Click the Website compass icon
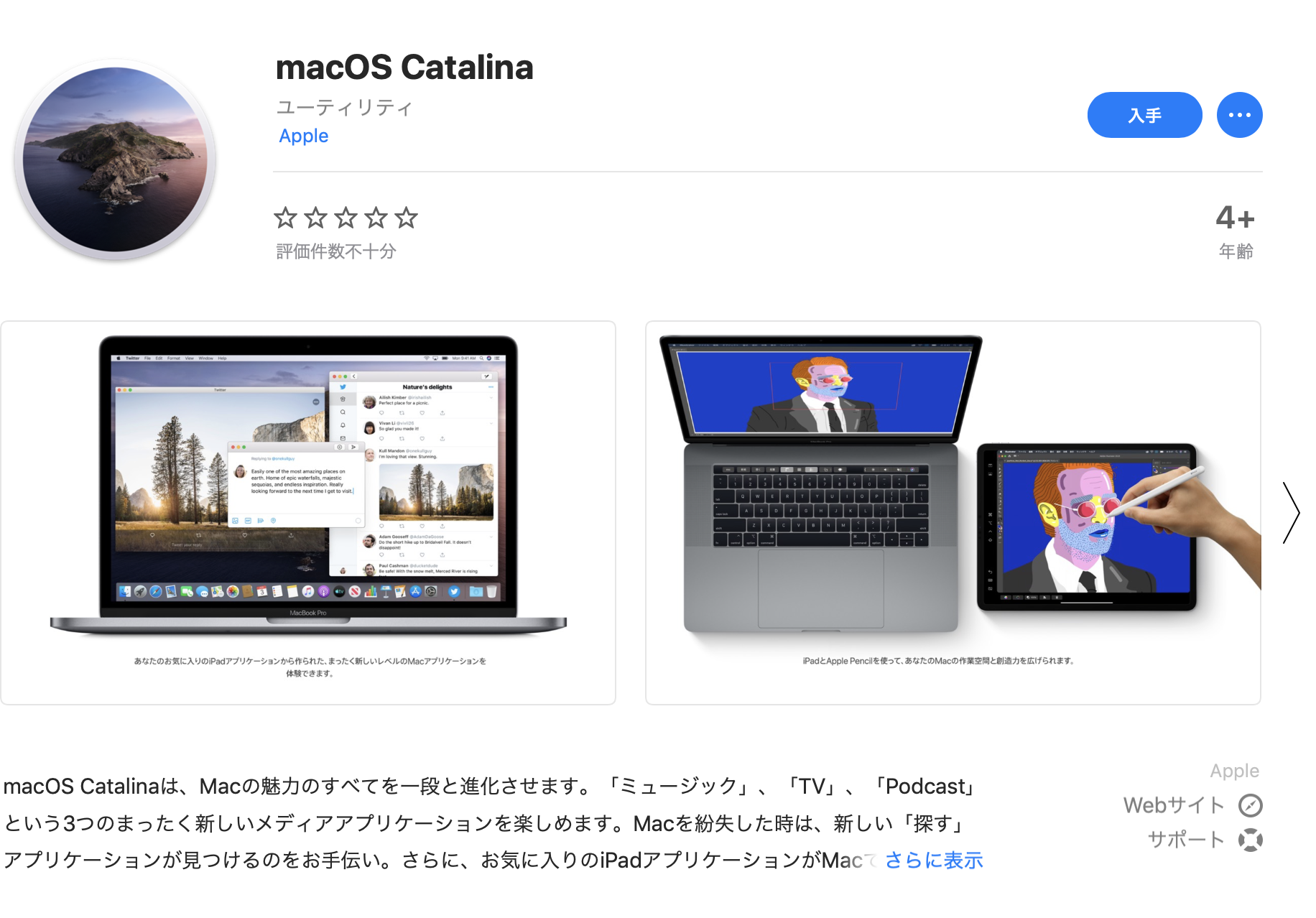 [x=1251, y=805]
